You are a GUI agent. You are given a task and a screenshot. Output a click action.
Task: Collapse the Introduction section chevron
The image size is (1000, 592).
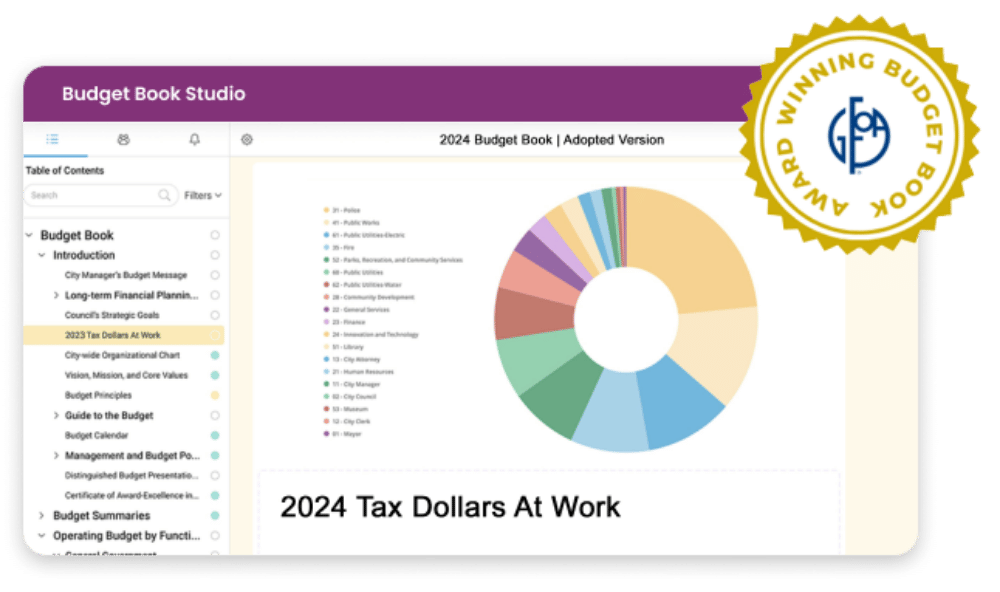pyautogui.click(x=42, y=255)
